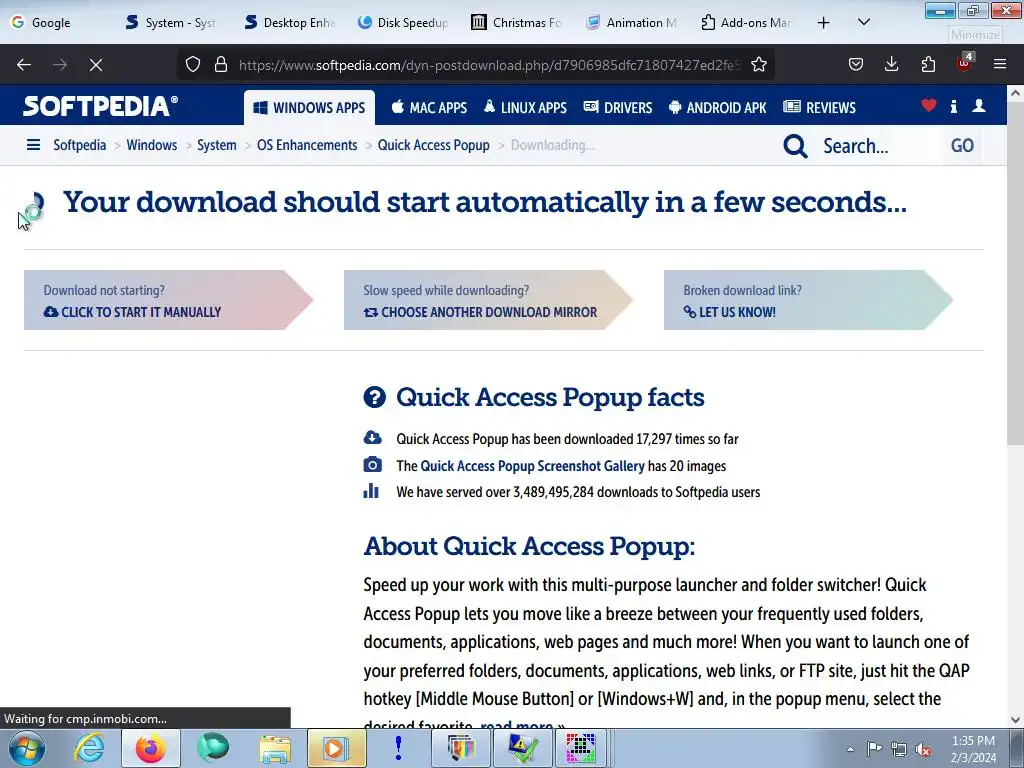Screen dimensions: 1024x768
Task: Click the red heart favorites icon
Action: point(929,105)
